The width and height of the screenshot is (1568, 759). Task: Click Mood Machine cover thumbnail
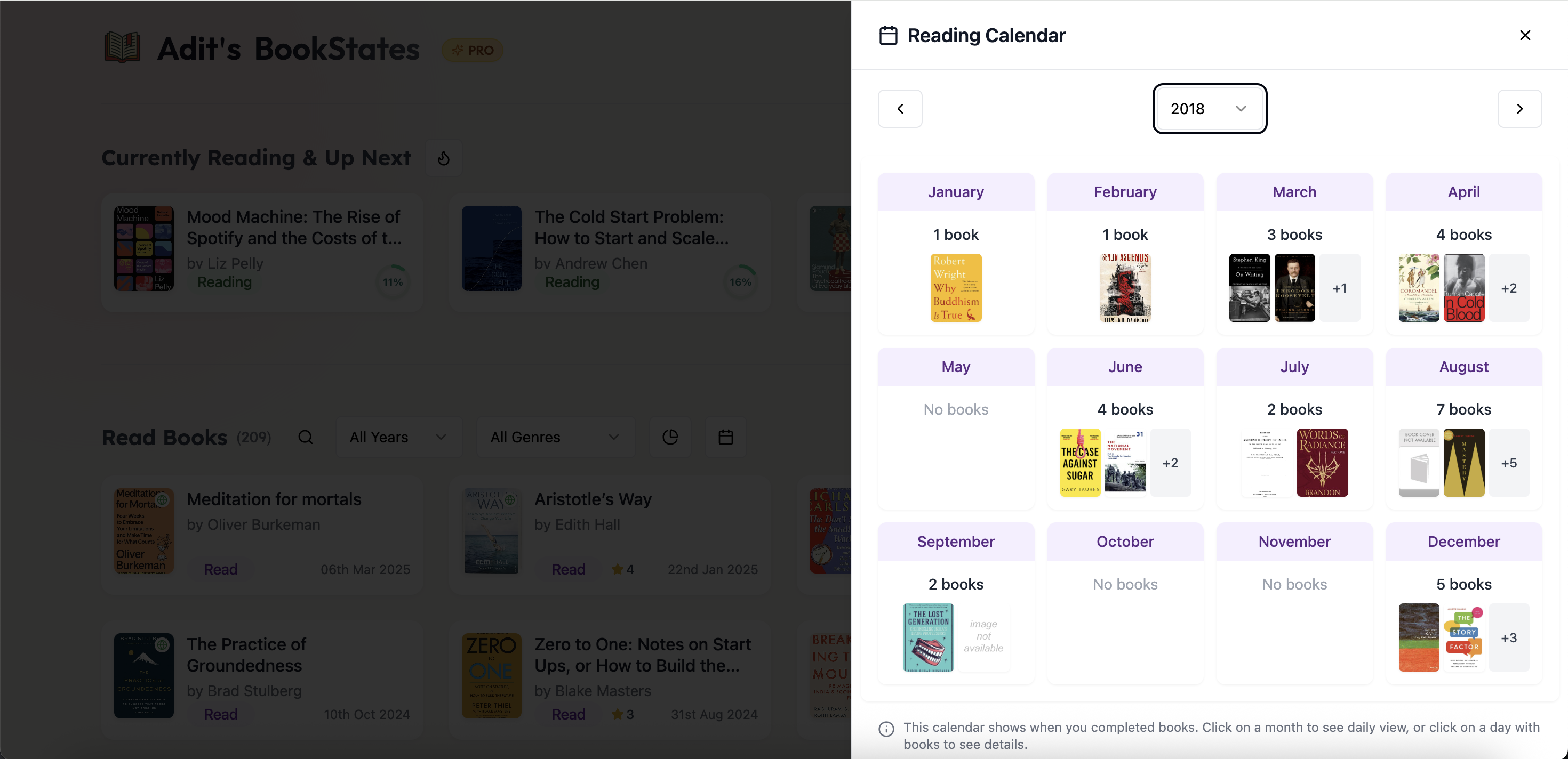[x=143, y=248]
